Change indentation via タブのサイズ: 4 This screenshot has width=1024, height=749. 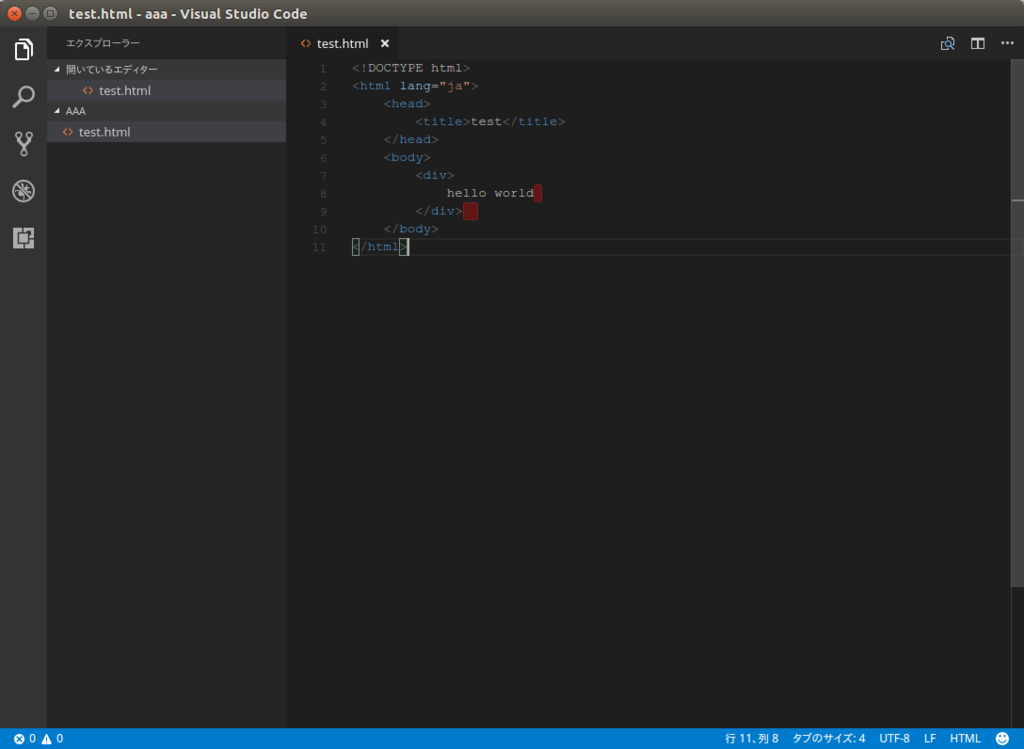click(829, 739)
